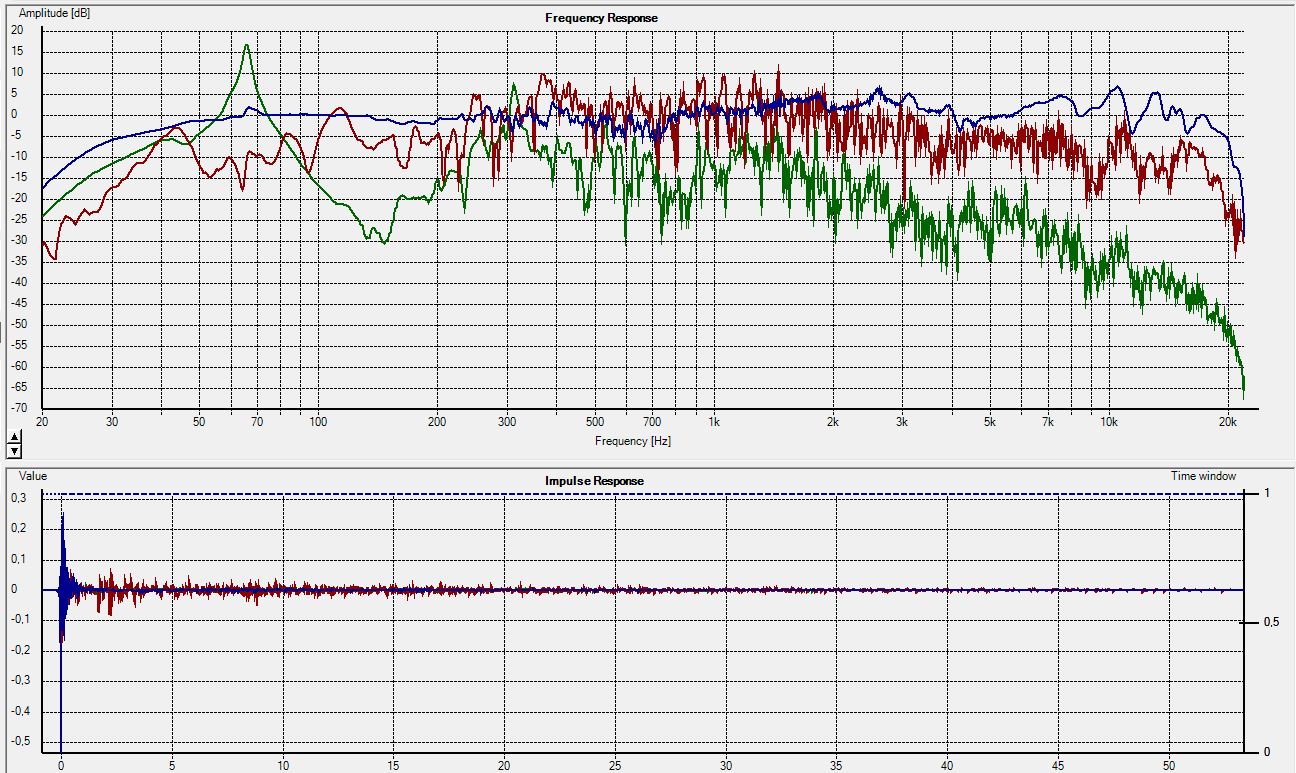The image size is (1296, 773).
Task: Click the green curve's tall peak near 65 Hz
Action: [246, 46]
